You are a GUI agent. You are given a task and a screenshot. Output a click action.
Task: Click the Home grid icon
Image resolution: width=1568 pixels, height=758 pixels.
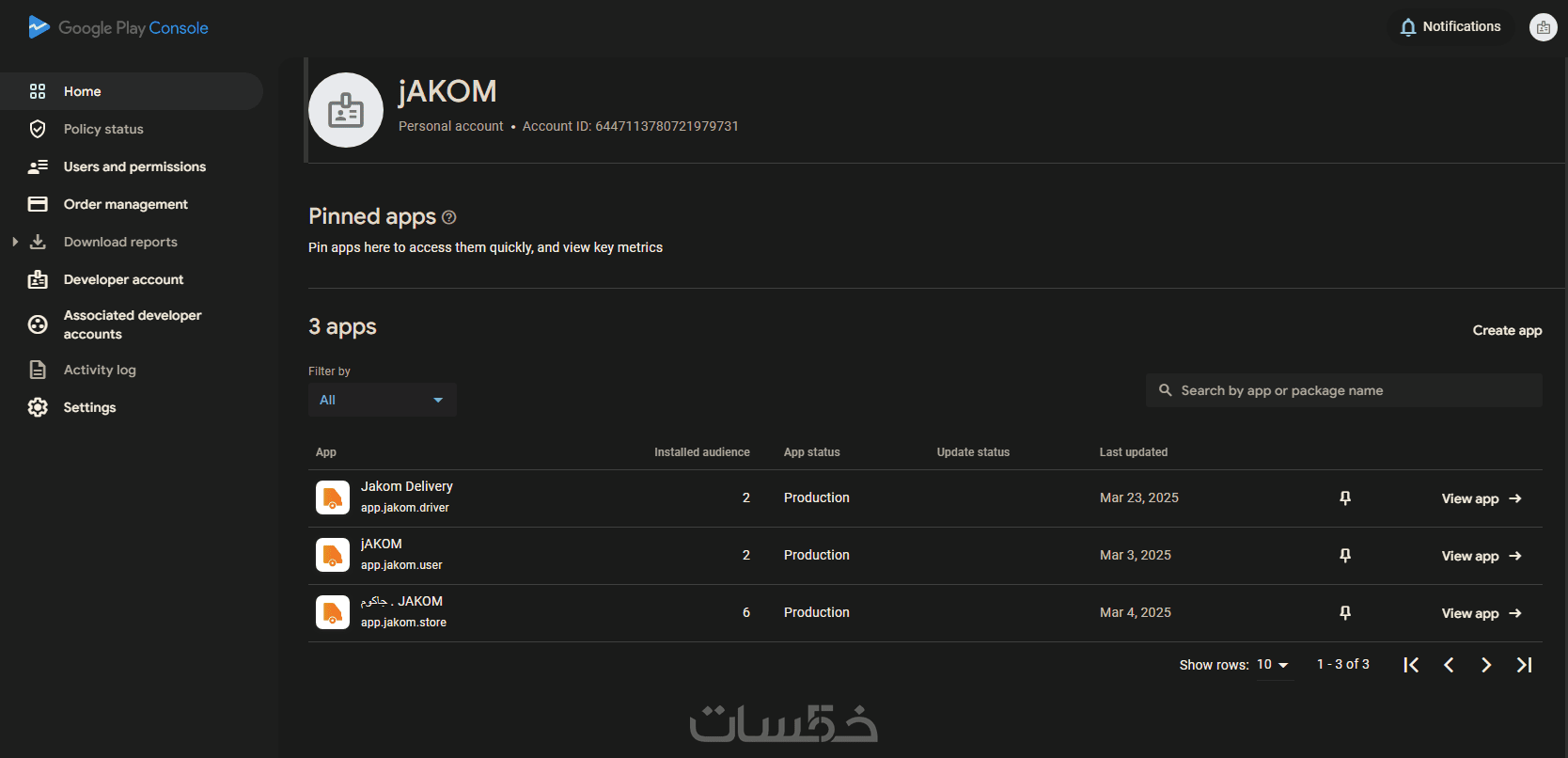38,91
